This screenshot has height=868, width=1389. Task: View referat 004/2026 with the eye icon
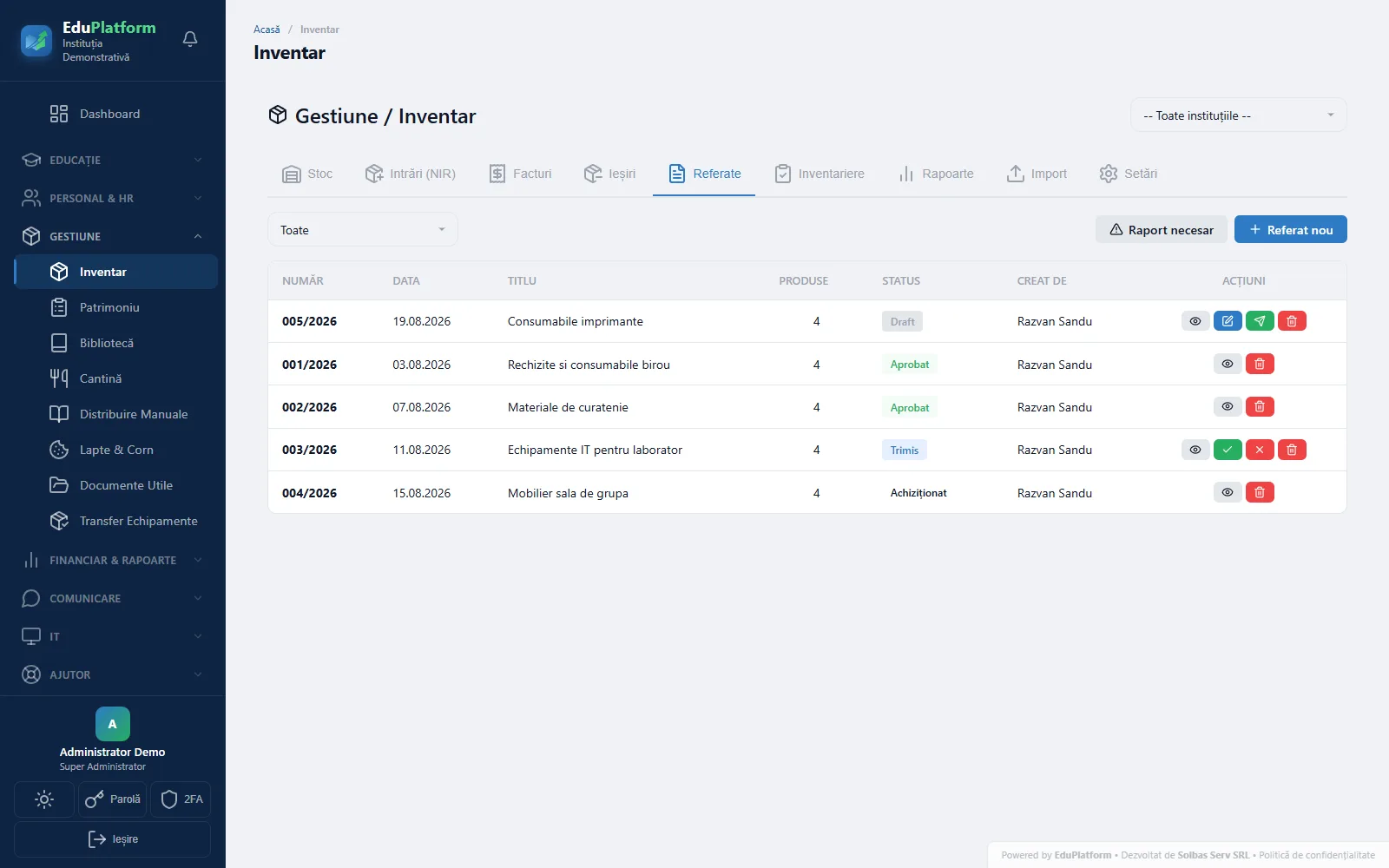(1228, 492)
